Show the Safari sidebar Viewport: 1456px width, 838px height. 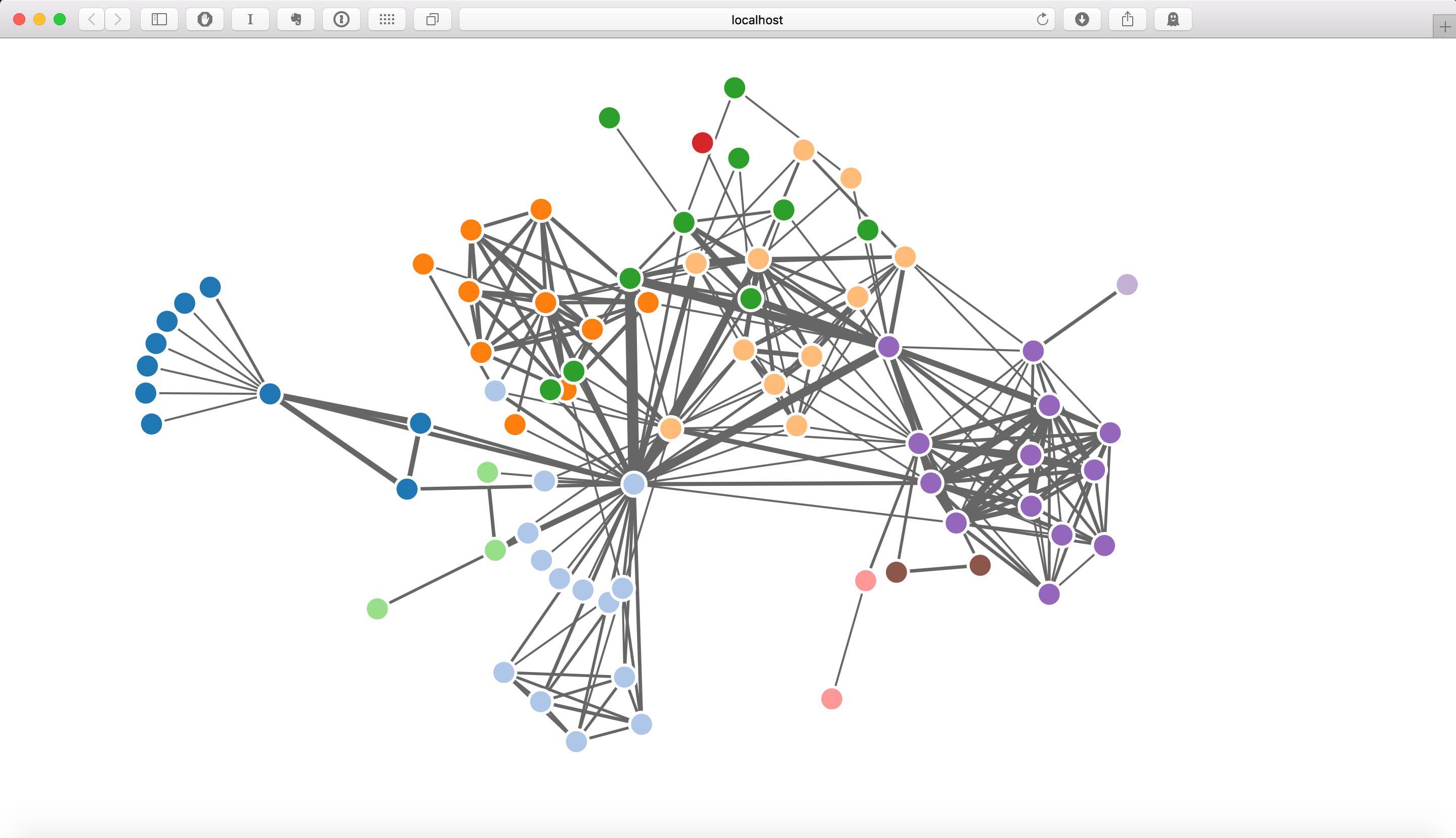pyautogui.click(x=159, y=20)
